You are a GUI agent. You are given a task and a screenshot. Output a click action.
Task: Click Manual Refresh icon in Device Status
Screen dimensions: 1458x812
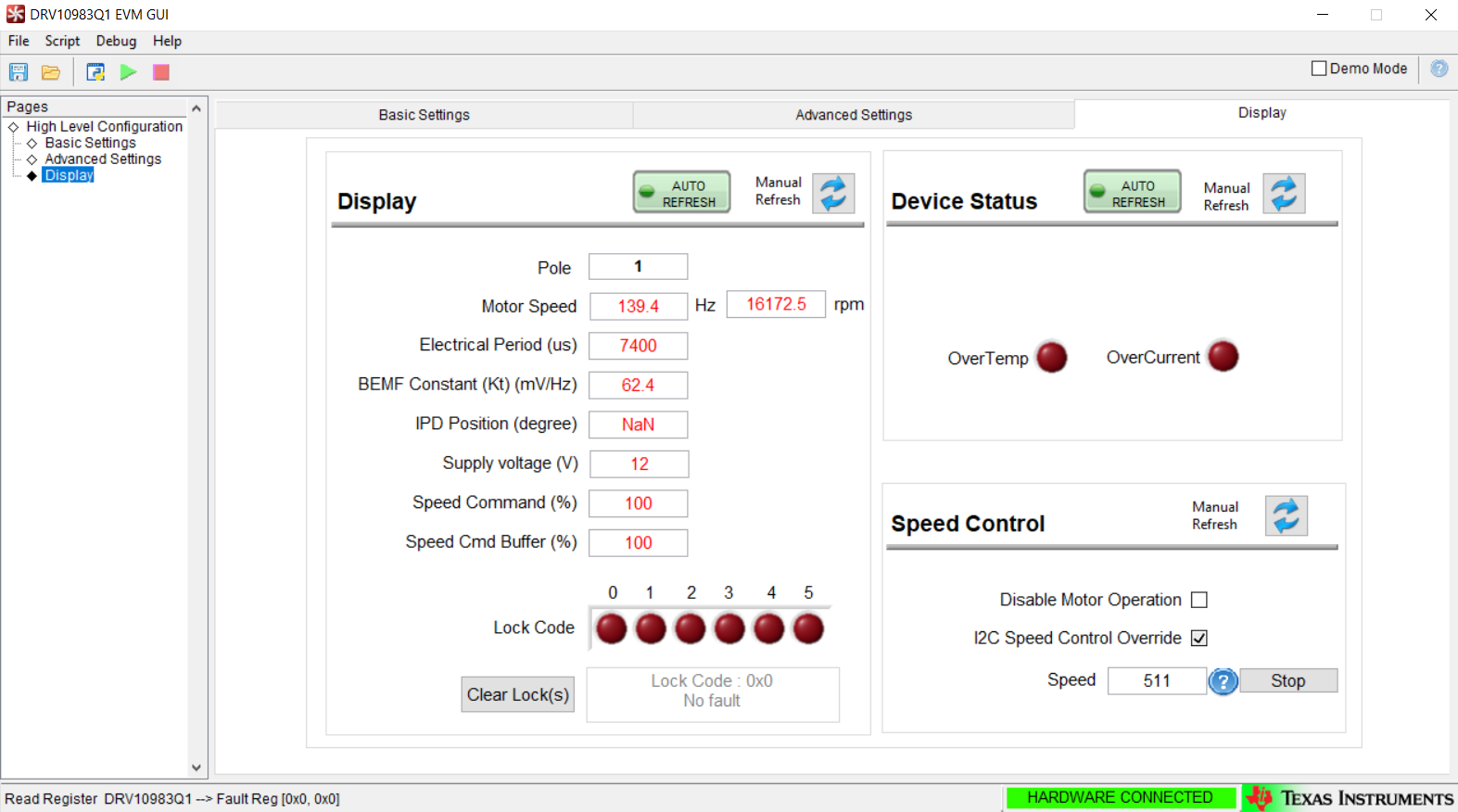point(1284,193)
